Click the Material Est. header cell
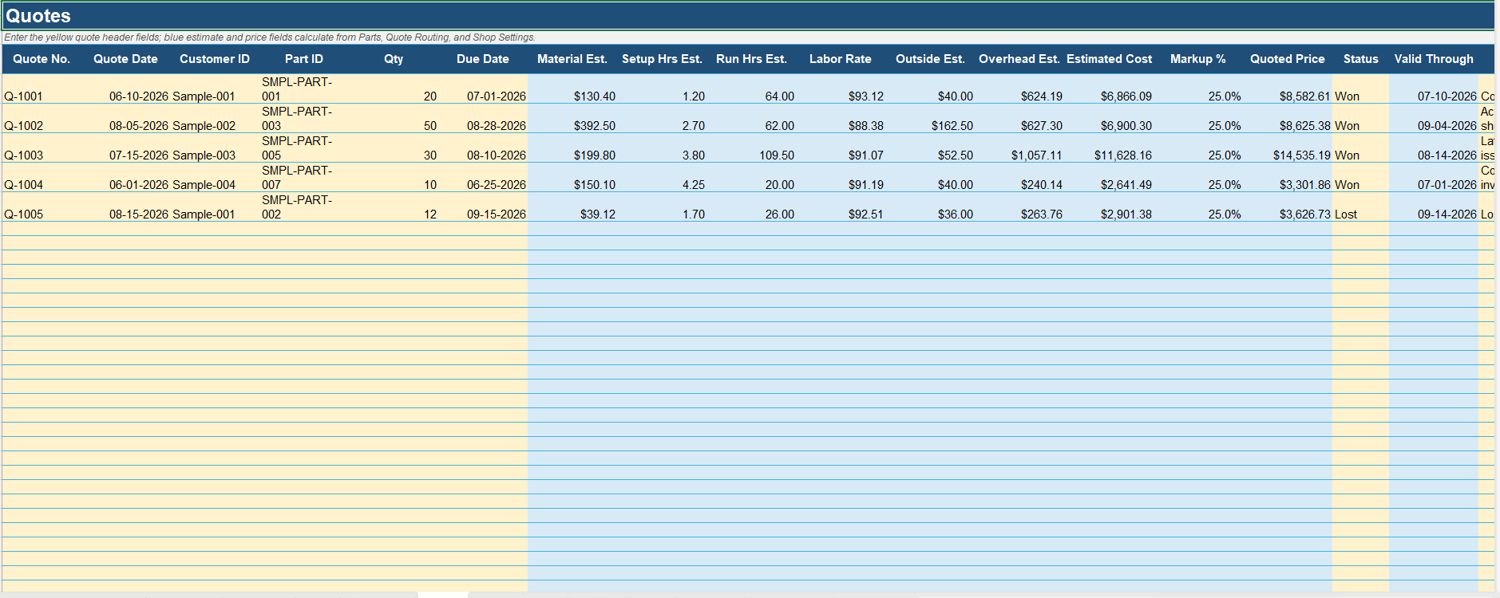Viewport: 1500px width, 598px height. pos(572,59)
